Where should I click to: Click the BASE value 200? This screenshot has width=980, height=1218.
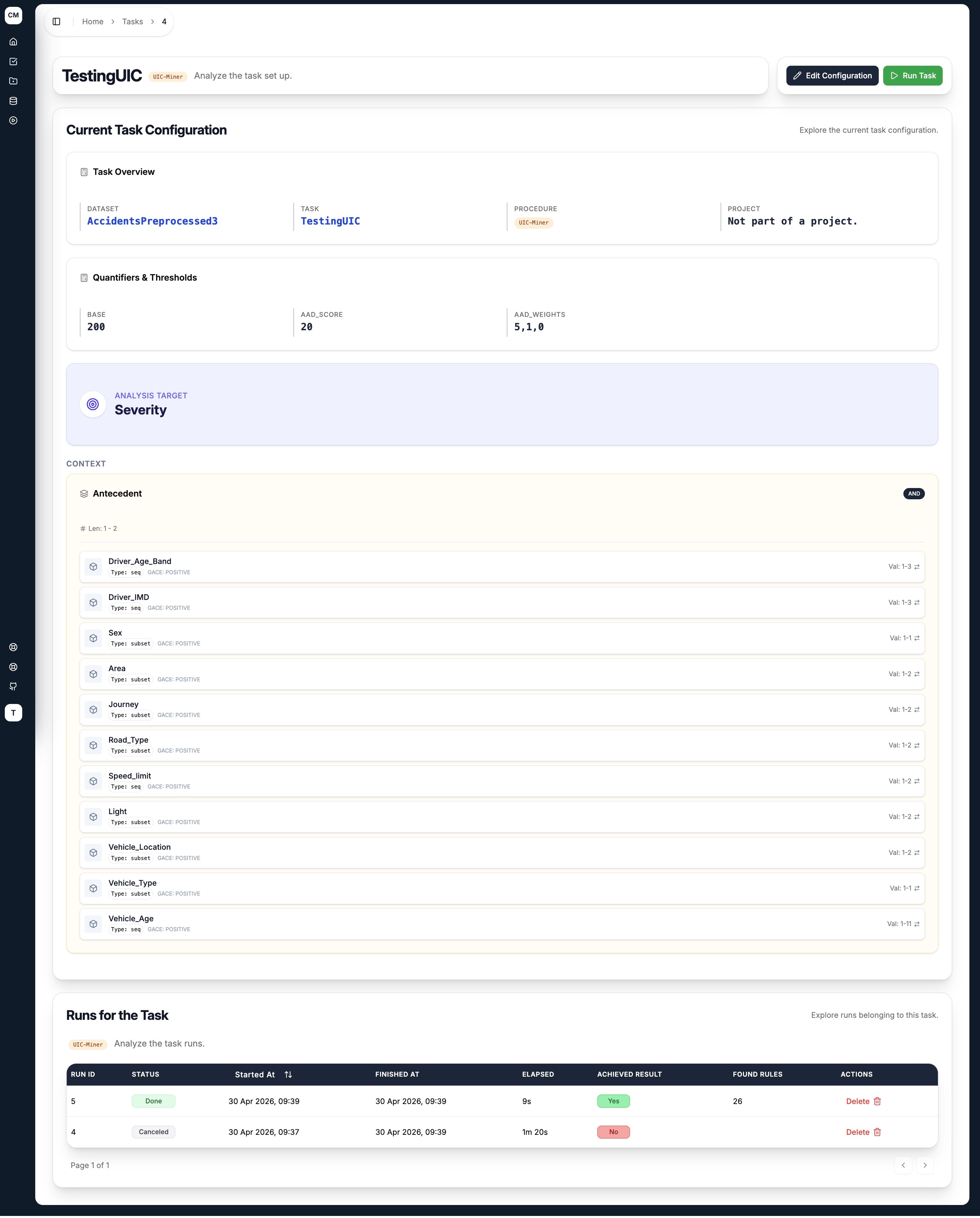pyautogui.click(x=96, y=327)
